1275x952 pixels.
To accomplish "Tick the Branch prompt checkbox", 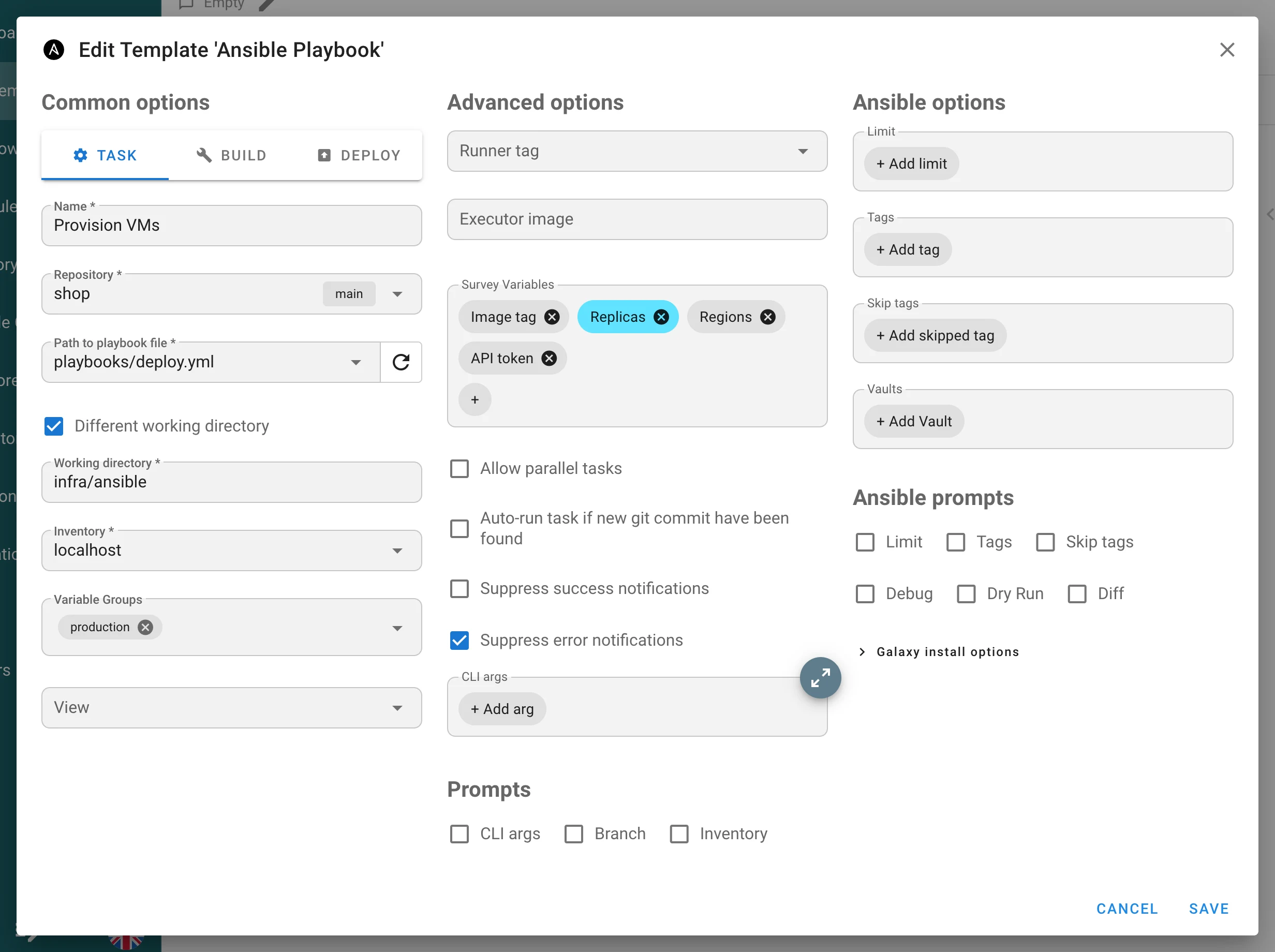I will (x=573, y=834).
